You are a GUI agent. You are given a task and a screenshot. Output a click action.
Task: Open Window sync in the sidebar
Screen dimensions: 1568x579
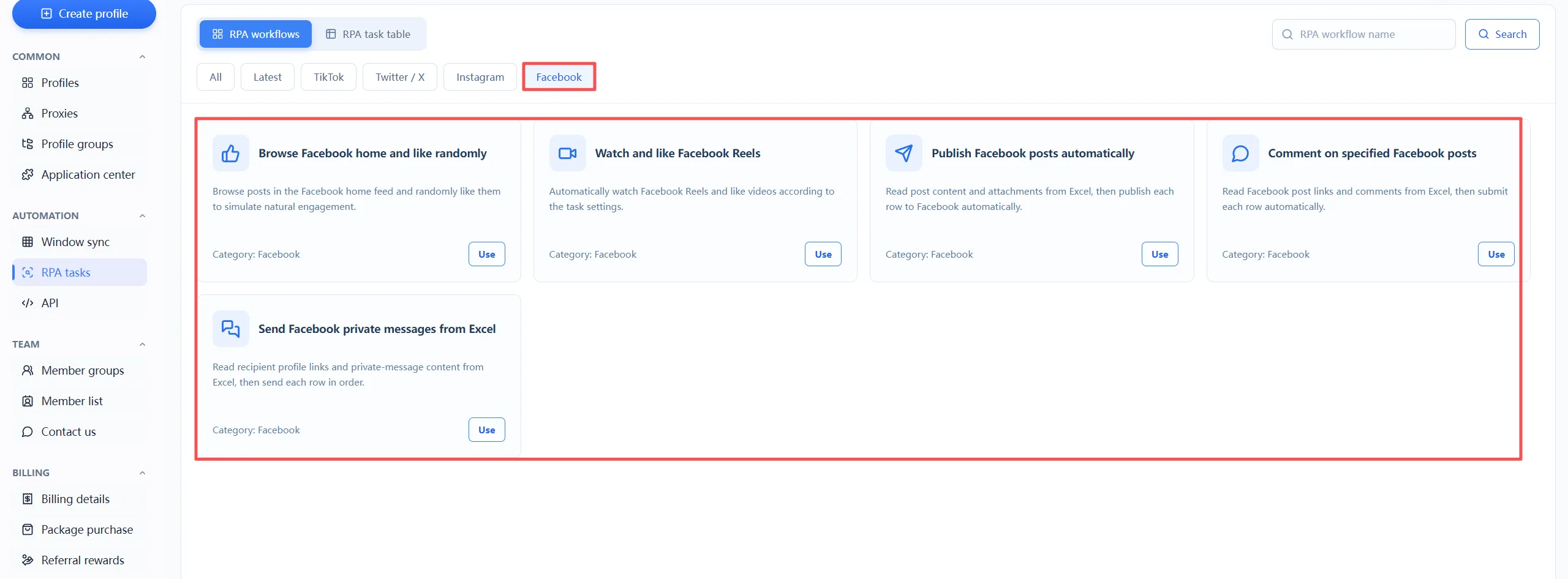tap(80, 242)
